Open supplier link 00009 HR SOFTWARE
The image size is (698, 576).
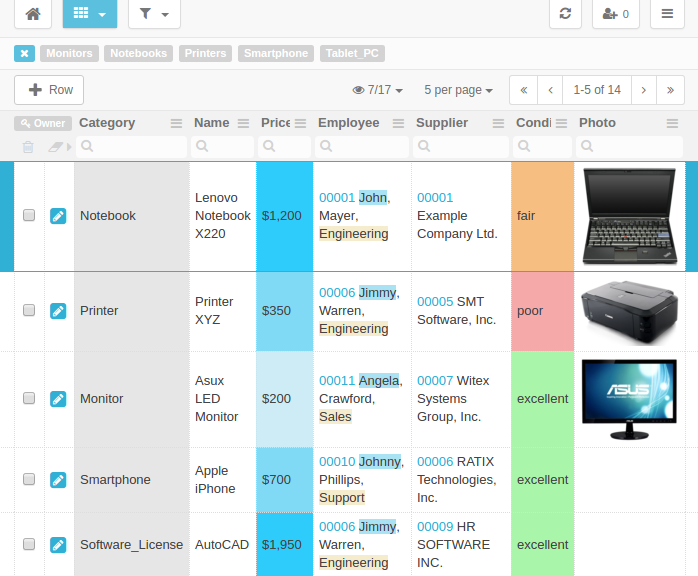click(x=435, y=527)
